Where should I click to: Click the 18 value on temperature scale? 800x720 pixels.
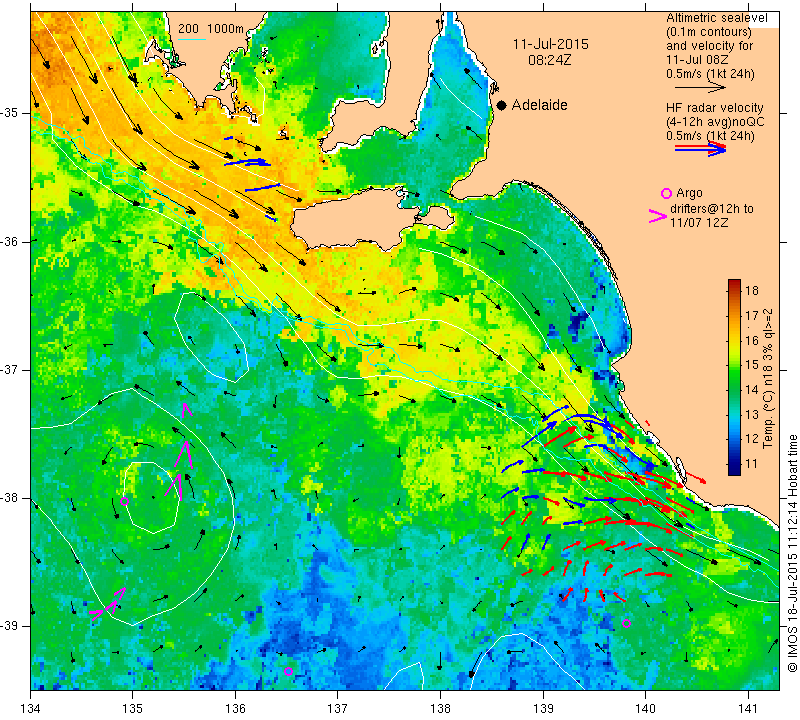[752, 291]
